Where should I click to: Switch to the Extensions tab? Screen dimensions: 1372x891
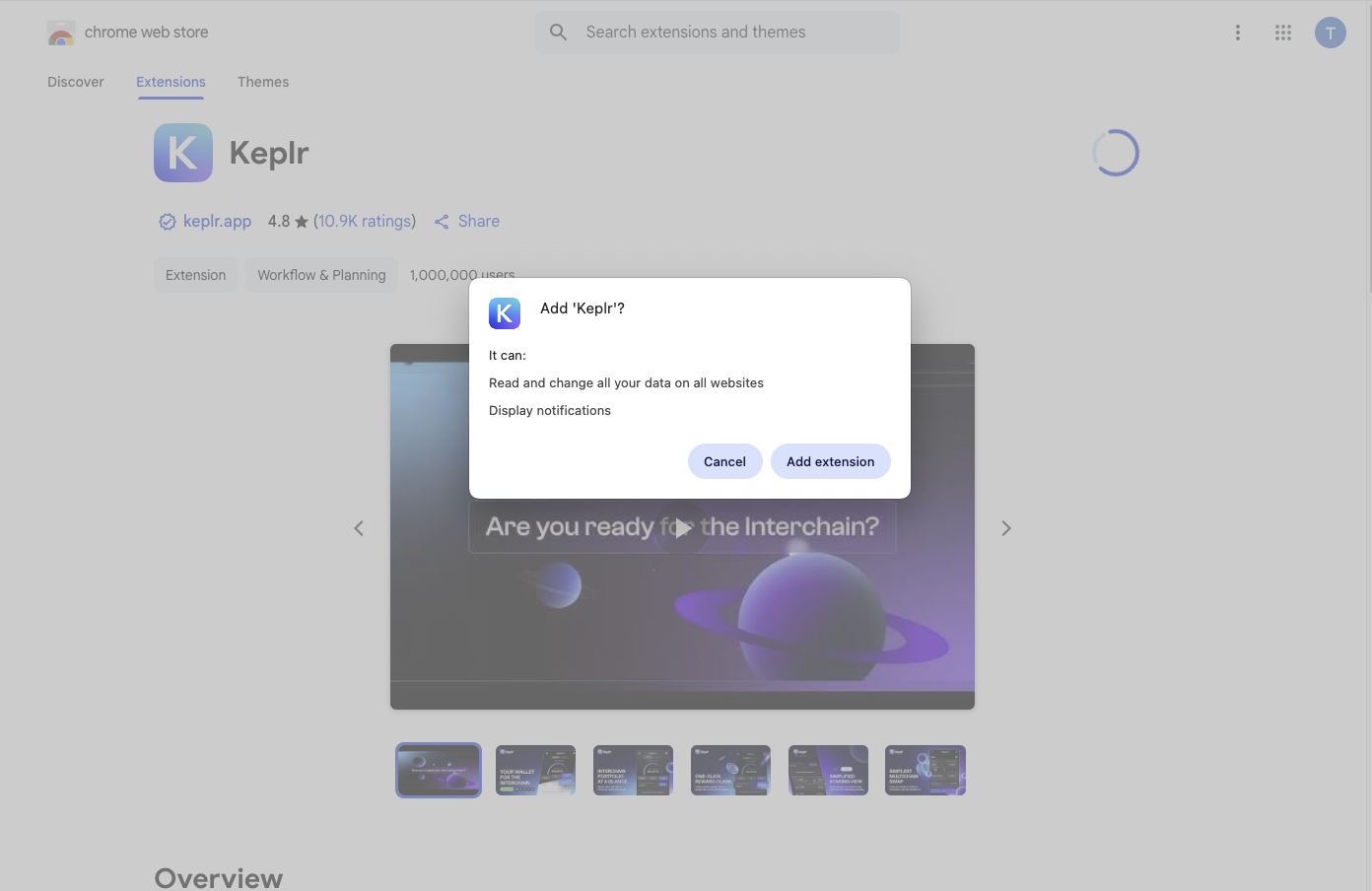(171, 82)
